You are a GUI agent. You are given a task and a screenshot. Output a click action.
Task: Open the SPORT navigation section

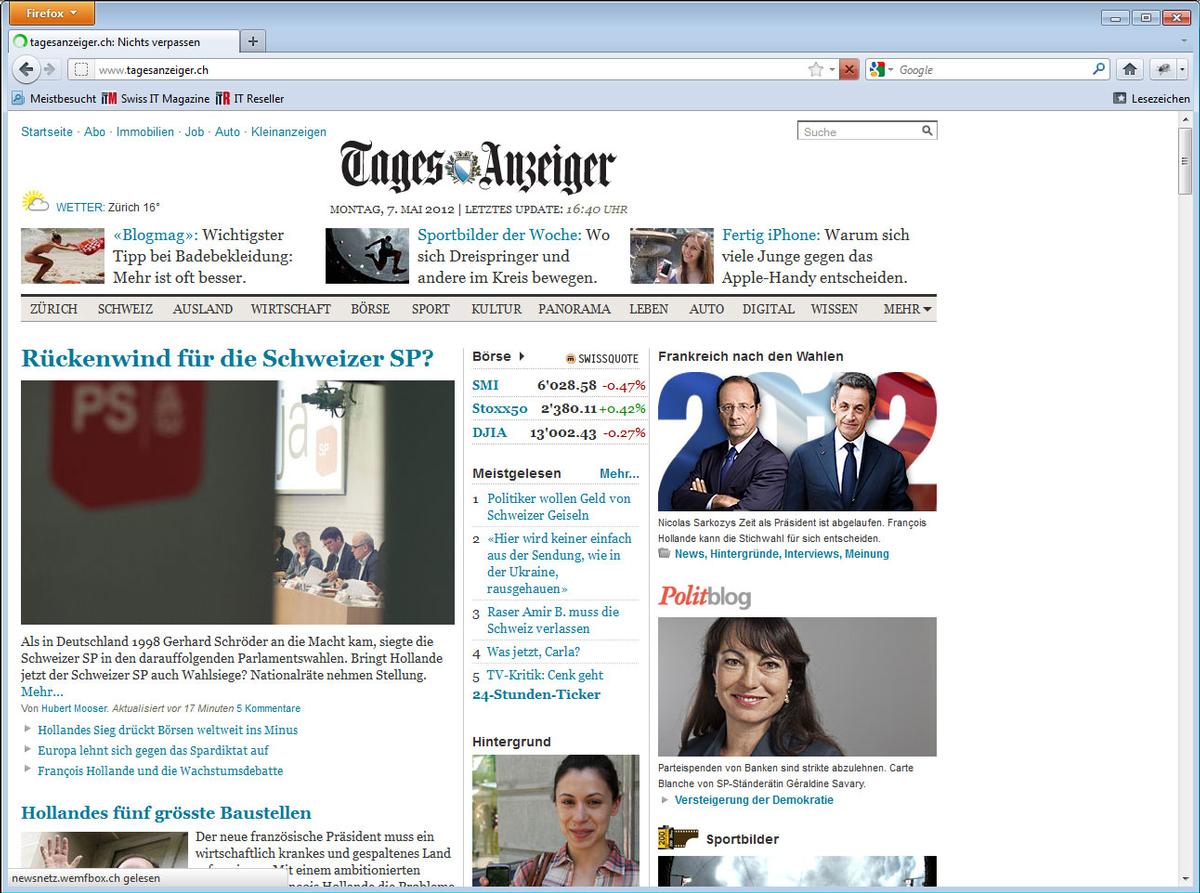coord(431,309)
